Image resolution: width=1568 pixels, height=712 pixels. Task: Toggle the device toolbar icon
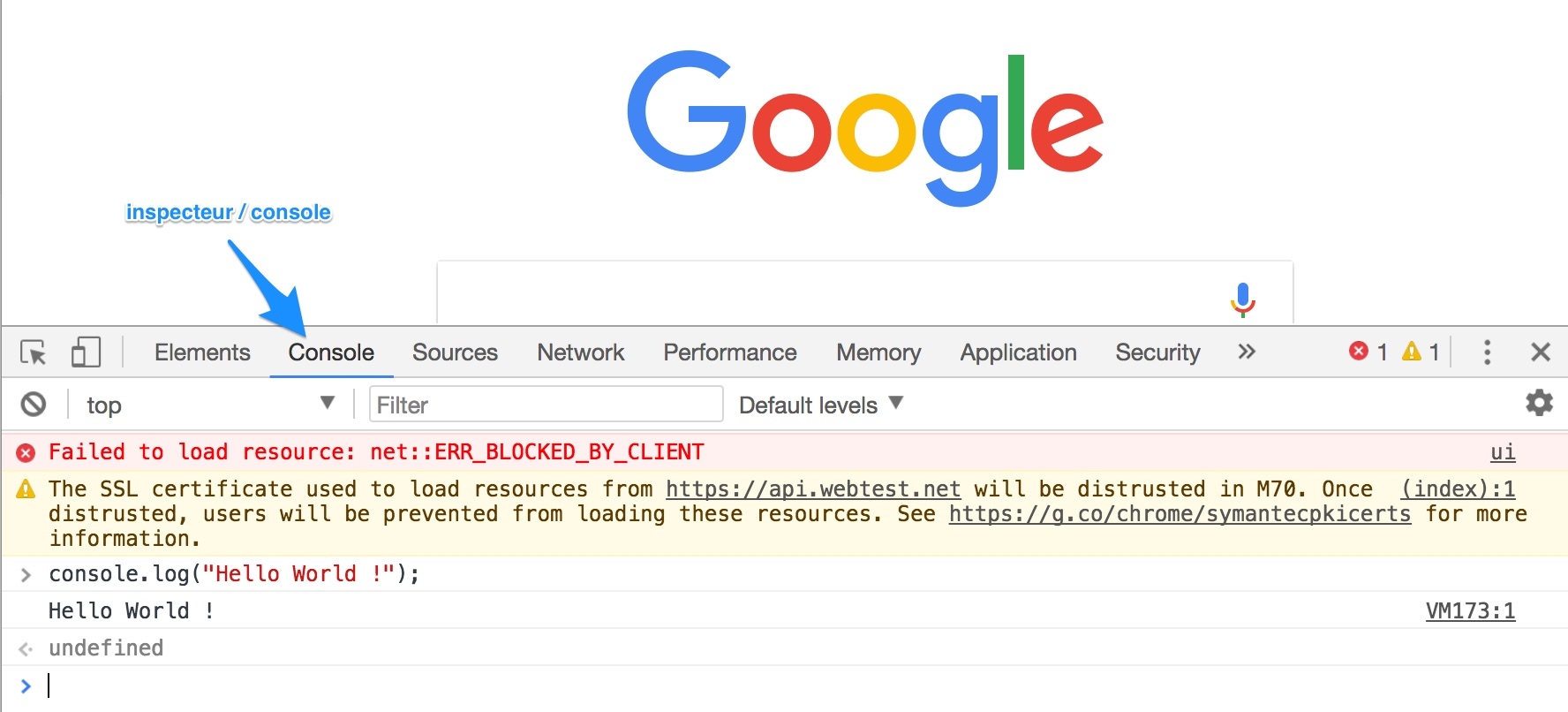86,352
